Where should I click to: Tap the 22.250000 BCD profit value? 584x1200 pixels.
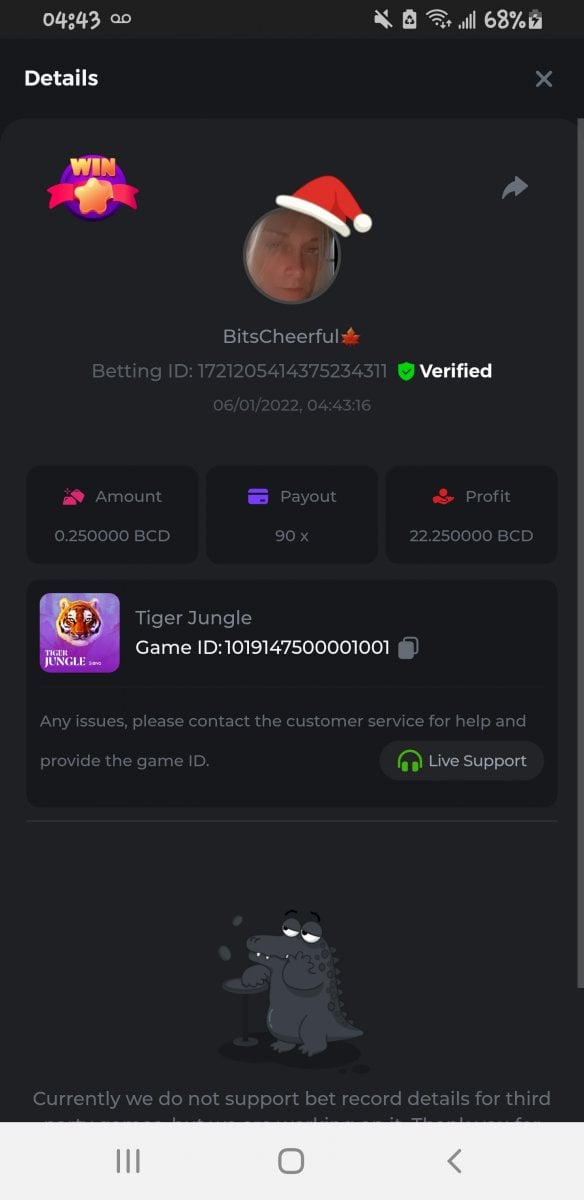point(471,535)
